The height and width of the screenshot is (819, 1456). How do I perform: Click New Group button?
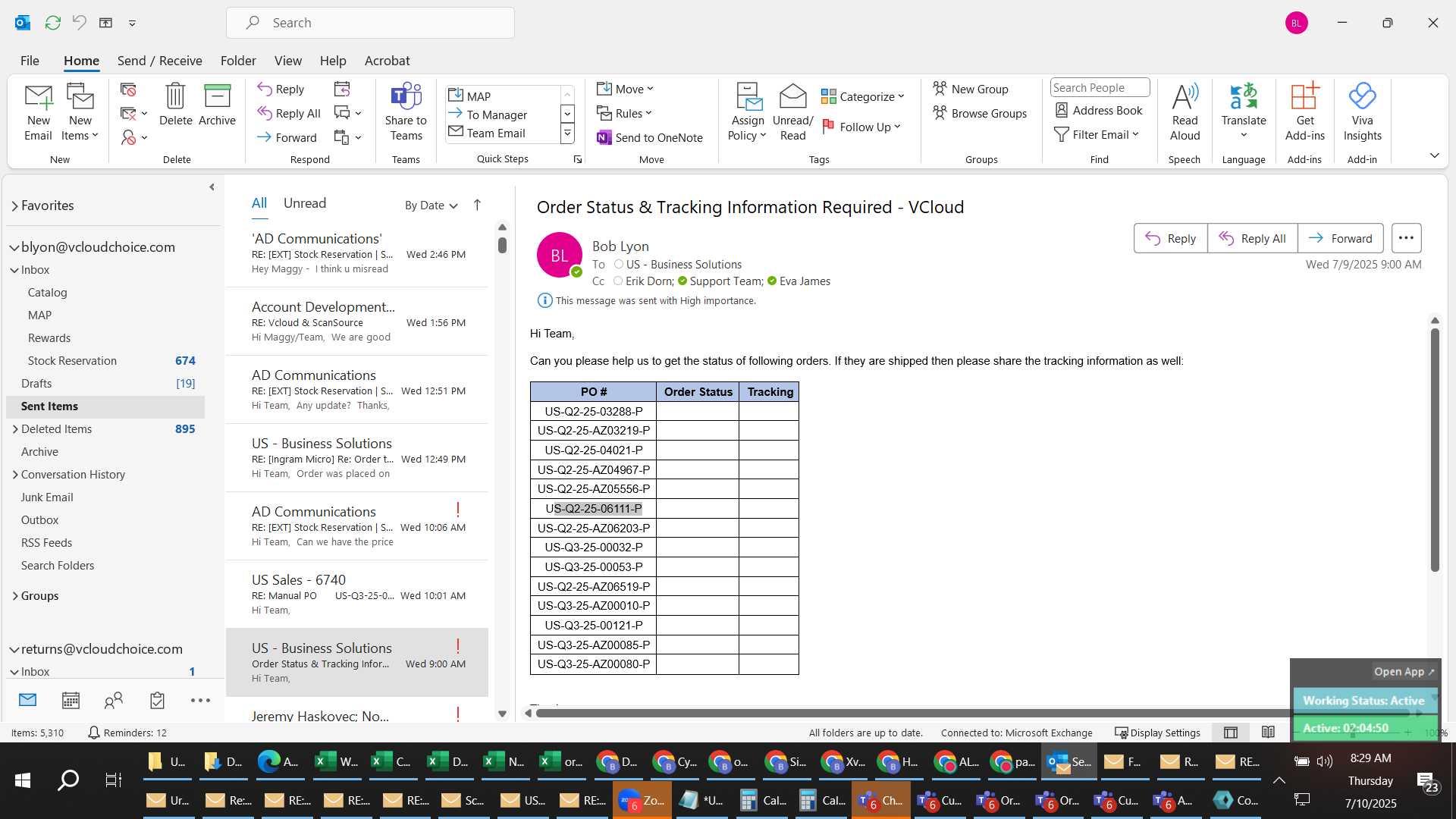pyautogui.click(x=971, y=89)
